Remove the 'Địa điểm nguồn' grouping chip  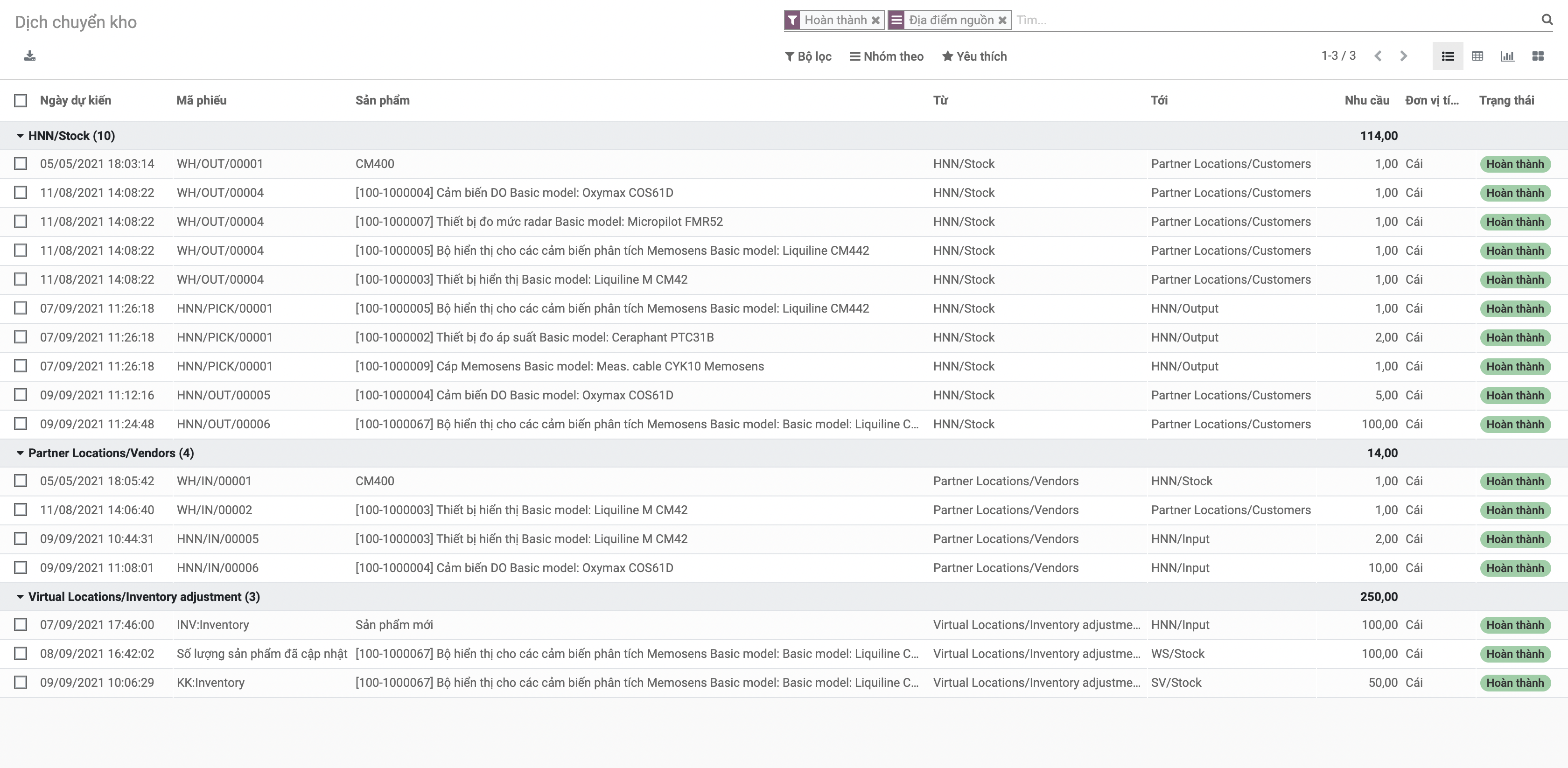pyautogui.click(x=1002, y=20)
